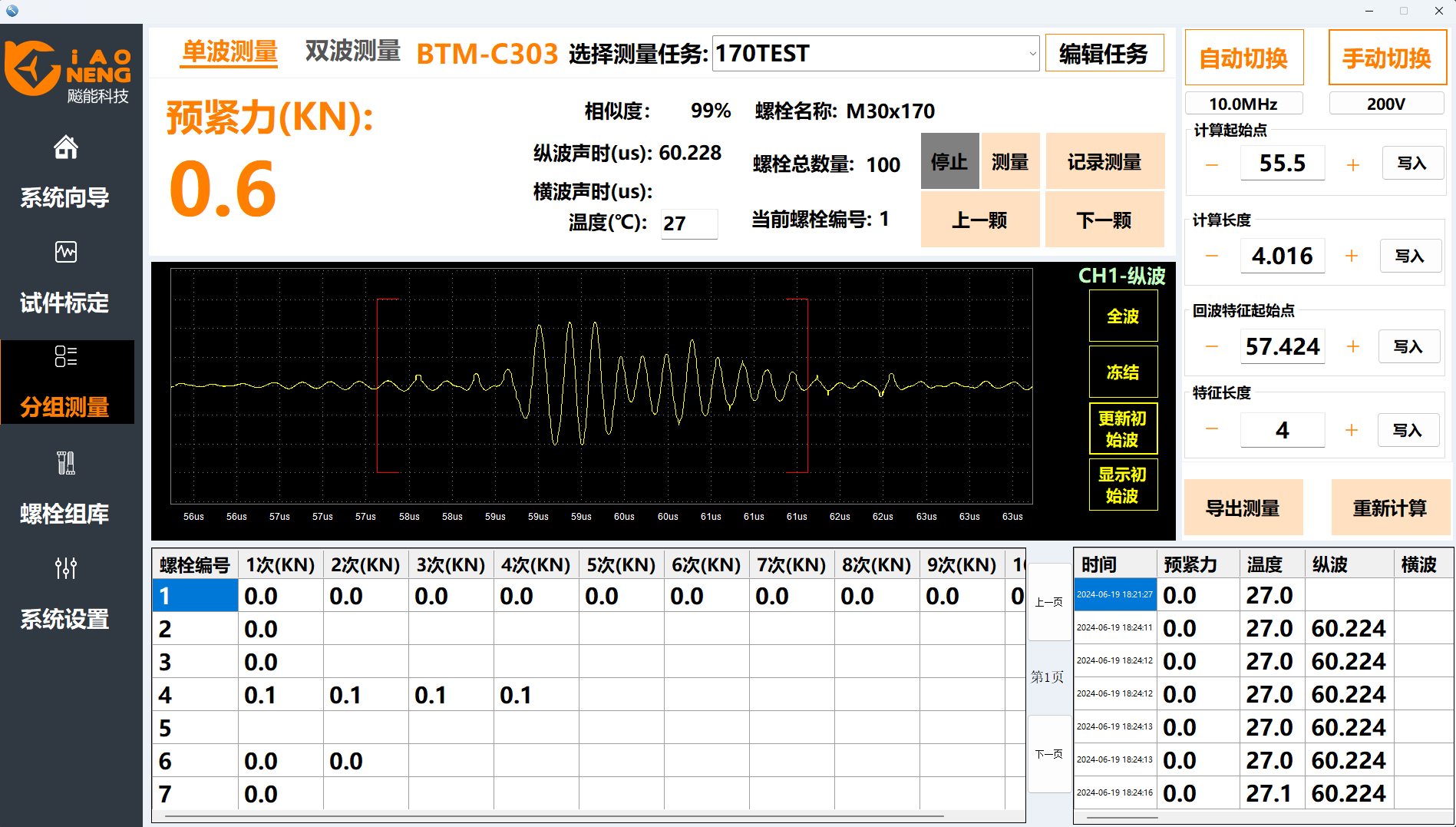Decrease 回波特征起始点 with minus icon

coord(1212,346)
